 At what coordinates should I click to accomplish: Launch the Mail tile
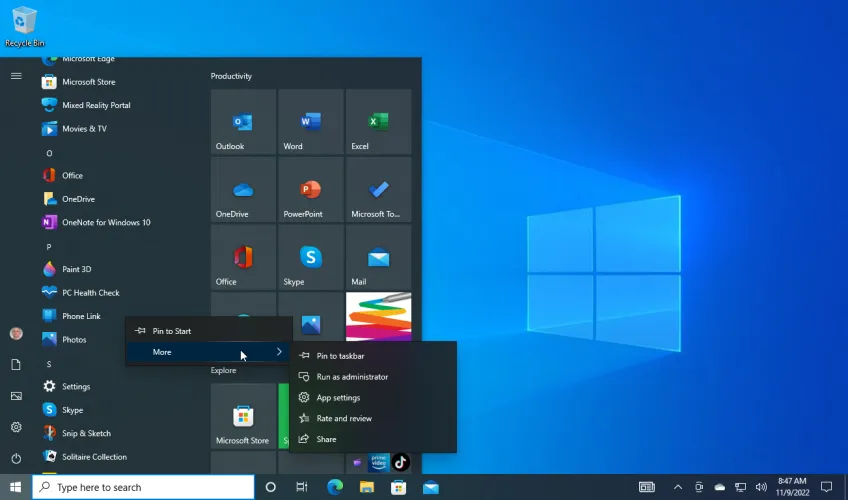coord(378,258)
